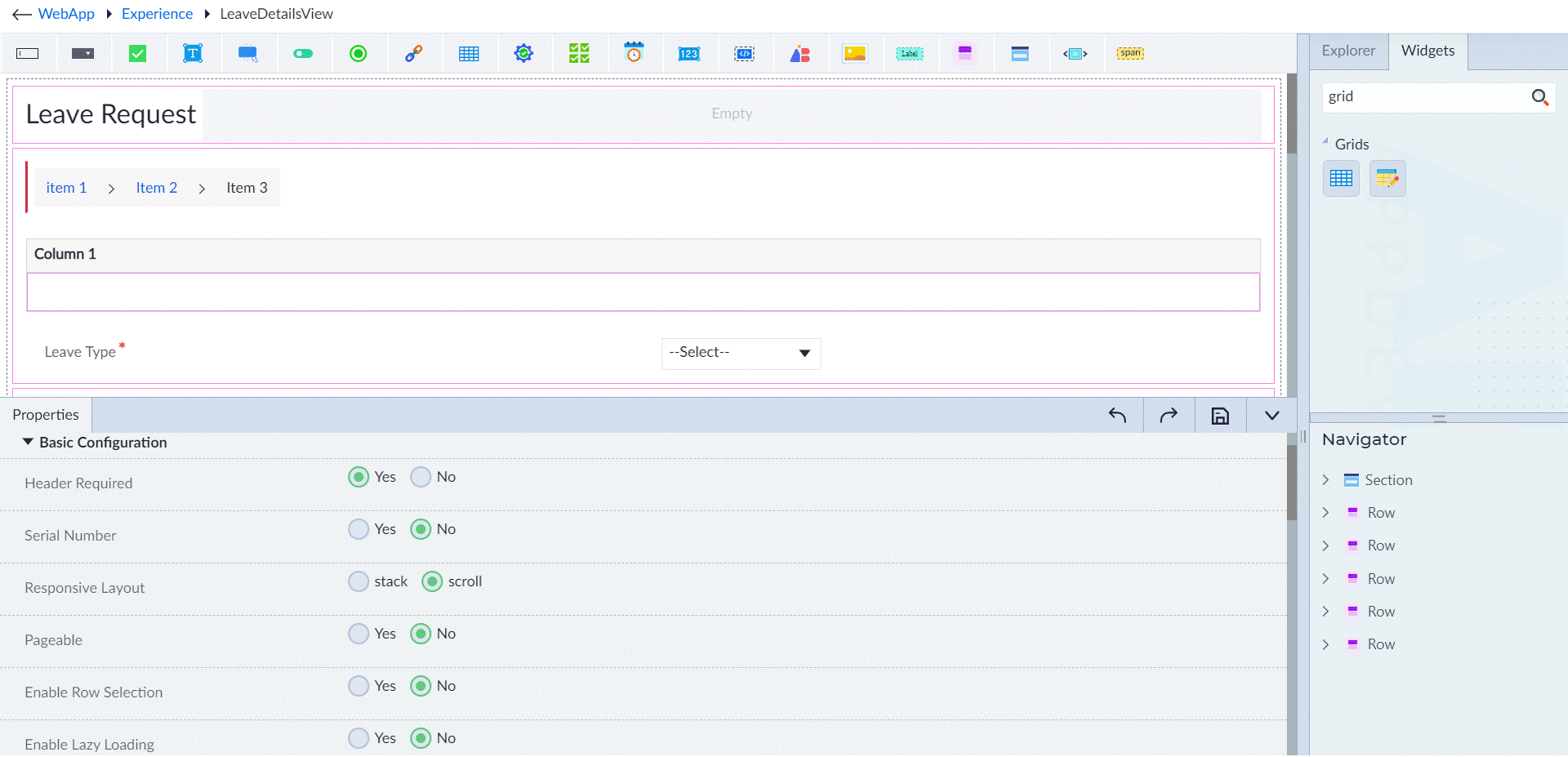Click the search magnifier in Widgets panel
This screenshot has height=757, width=1568.
tap(1539, 97)
